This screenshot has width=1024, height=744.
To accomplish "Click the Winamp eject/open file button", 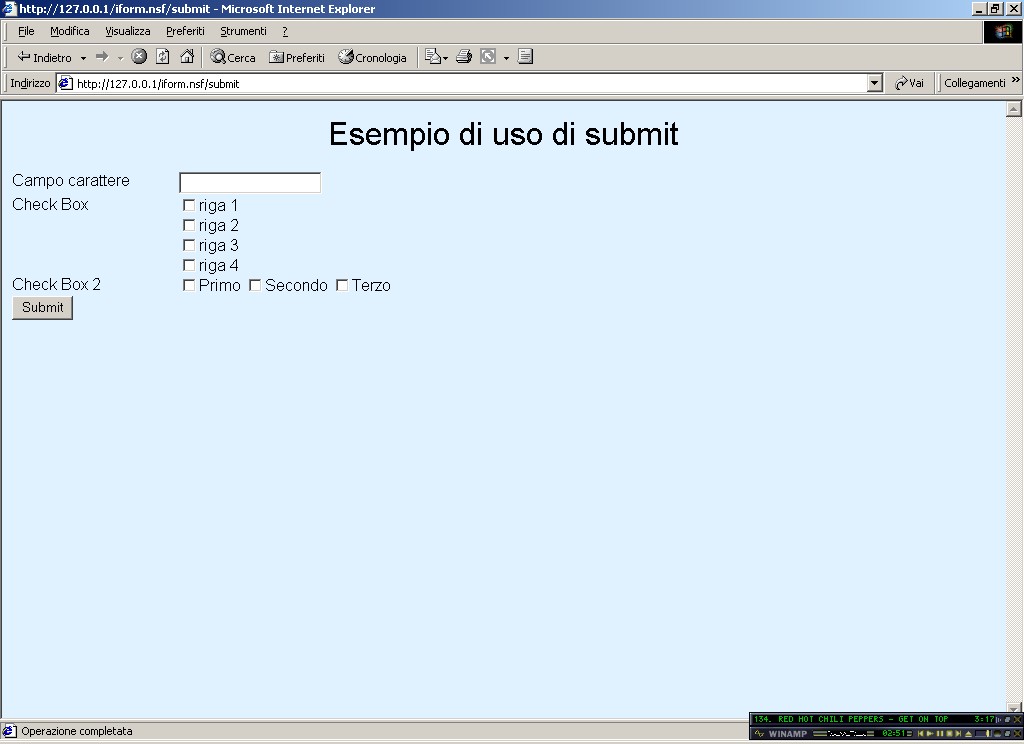I will [968, 734].
